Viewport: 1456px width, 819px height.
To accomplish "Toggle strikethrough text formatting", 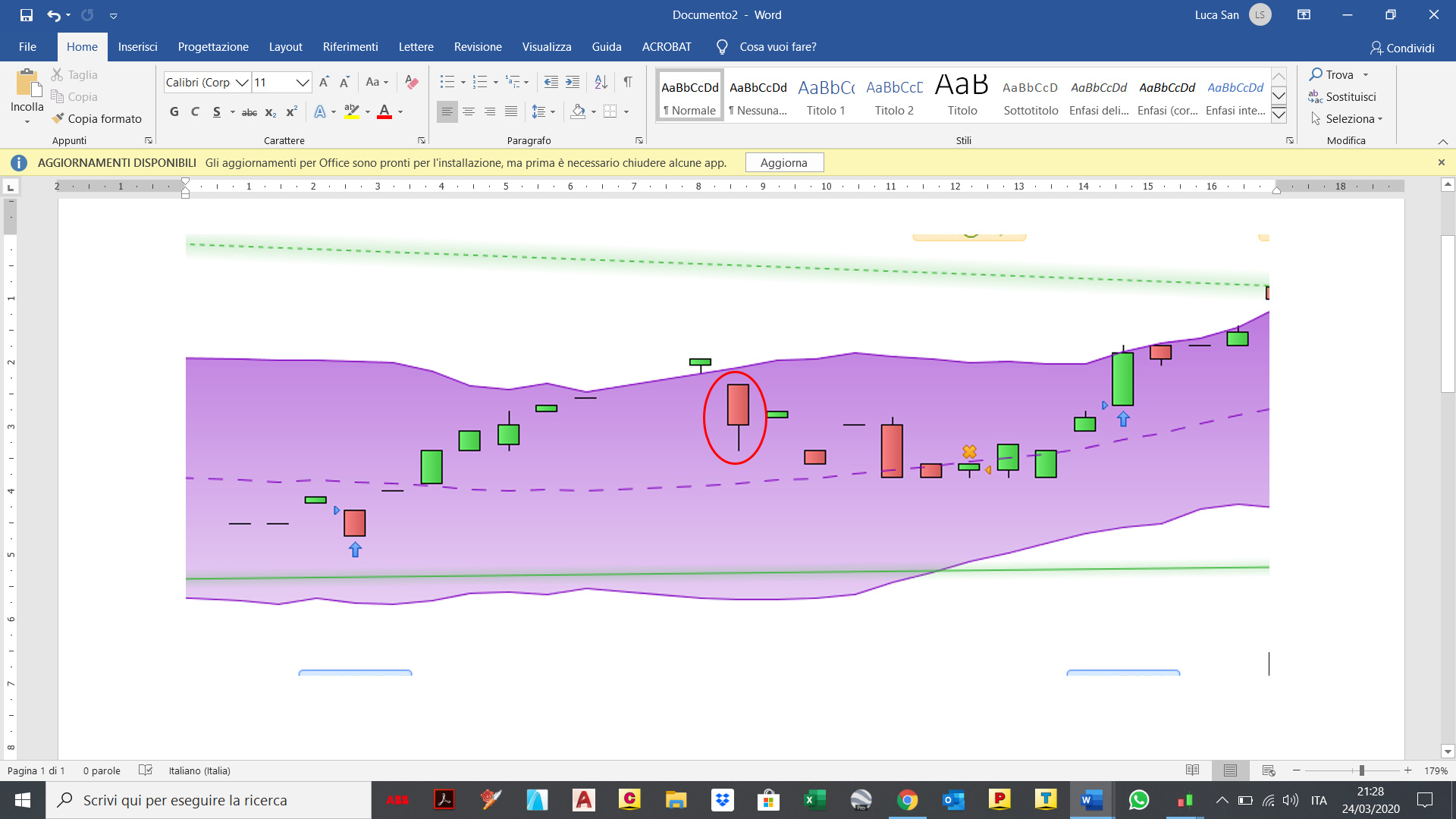I will coord(249,111).
